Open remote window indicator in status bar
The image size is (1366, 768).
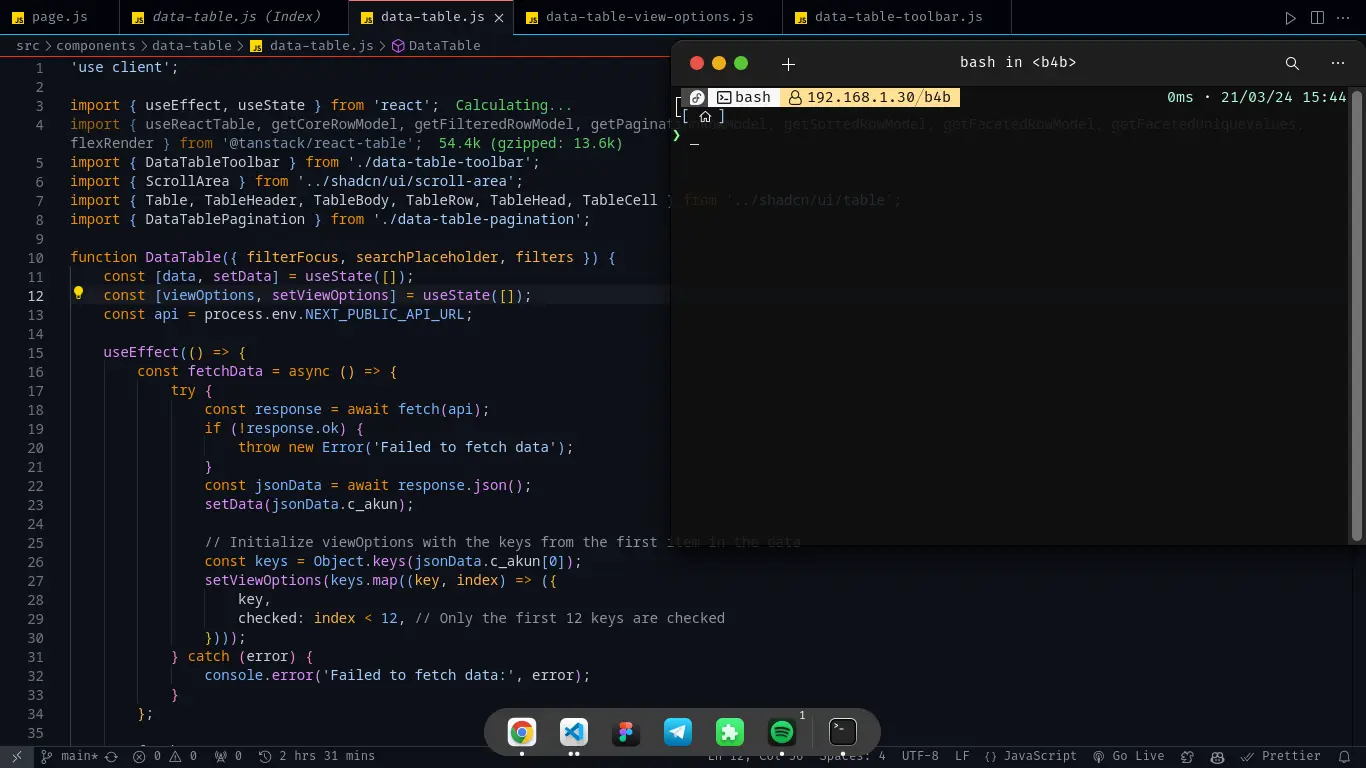tap(17, 757)
